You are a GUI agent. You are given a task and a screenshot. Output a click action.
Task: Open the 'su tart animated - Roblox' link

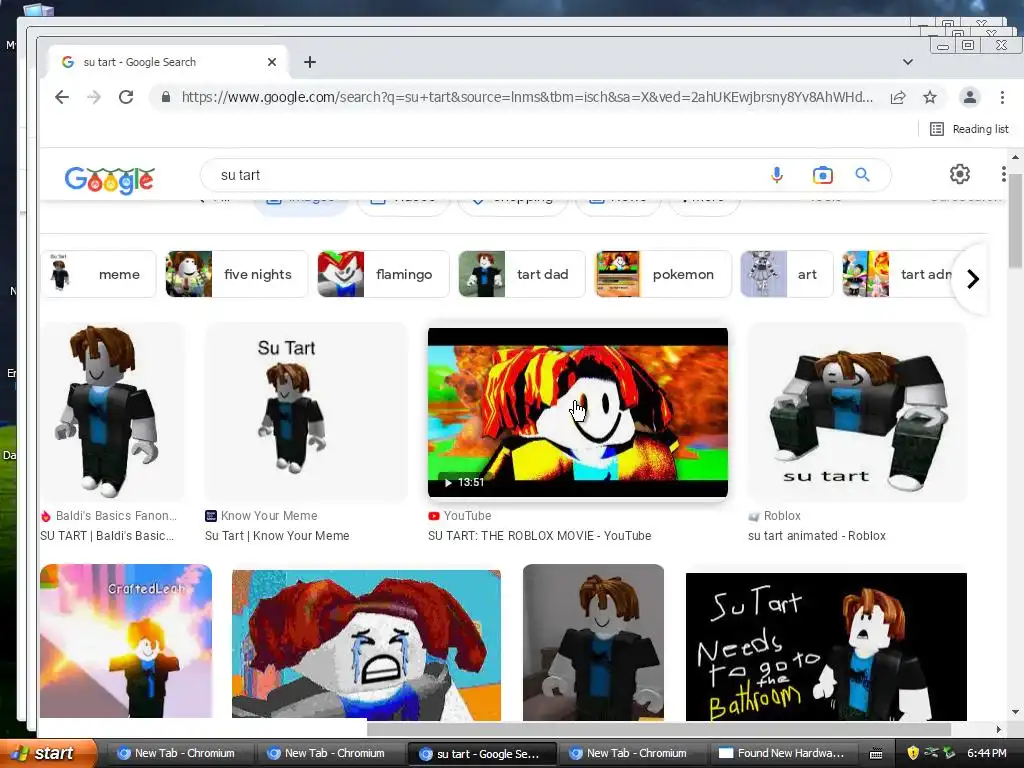click(x=817, y=536)
